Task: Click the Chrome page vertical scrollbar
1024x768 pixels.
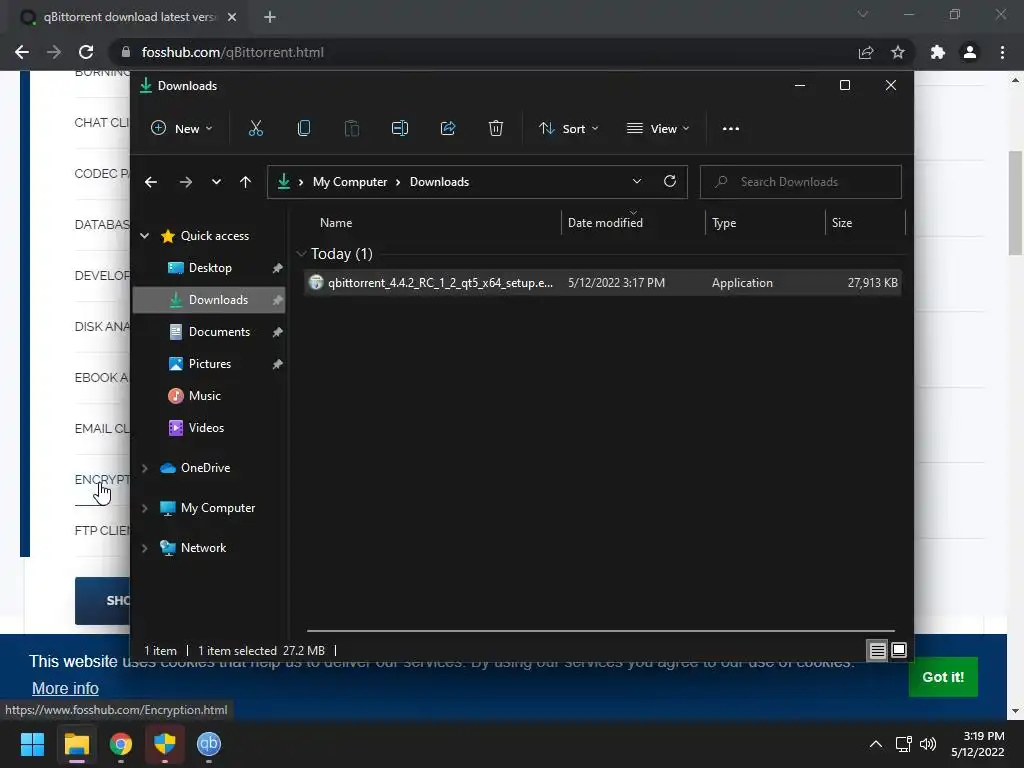Action: (1015, 203)
